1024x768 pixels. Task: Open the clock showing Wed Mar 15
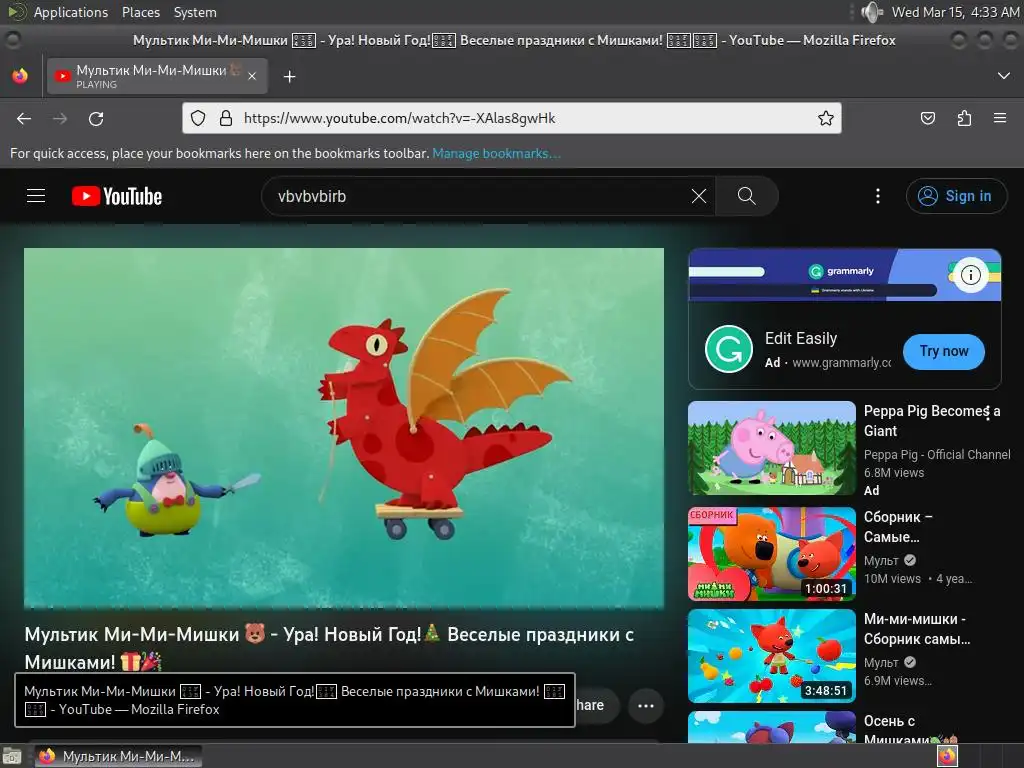[955, 12]
